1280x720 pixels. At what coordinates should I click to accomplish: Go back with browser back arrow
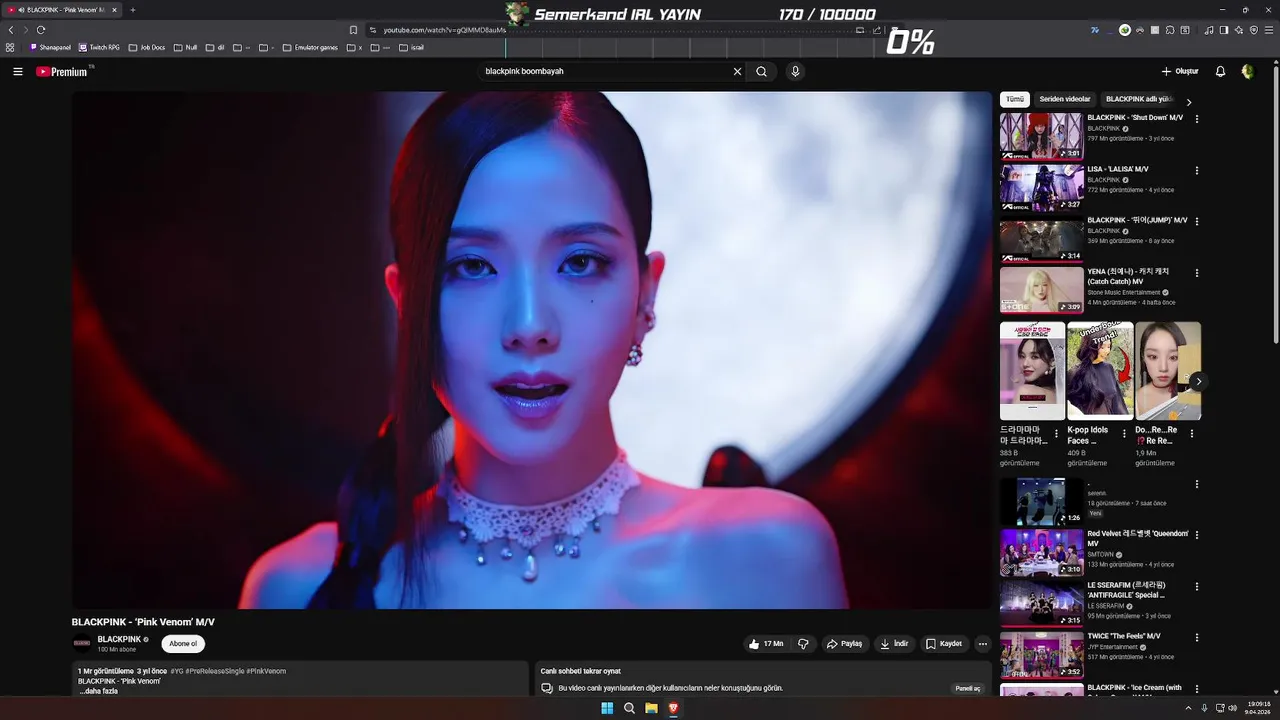(x=11, y=30)
